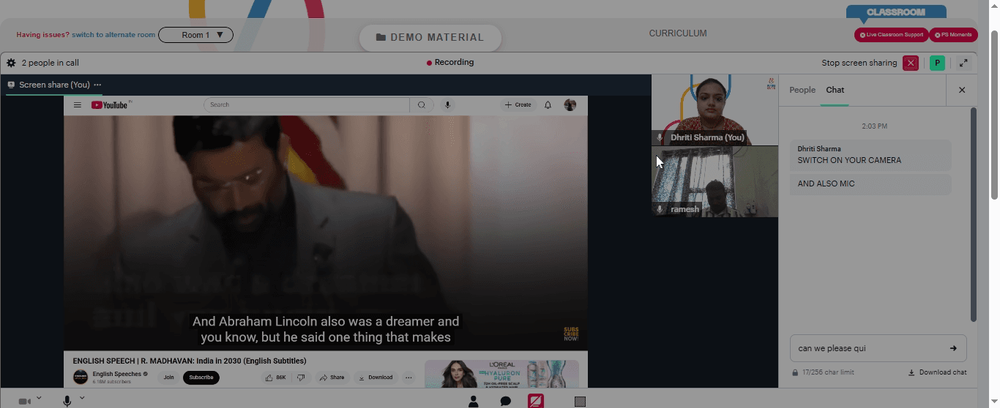Viewport: 1000px width, 408px height.
Task: Open the Room 1 dropdown
Action: 196,35
